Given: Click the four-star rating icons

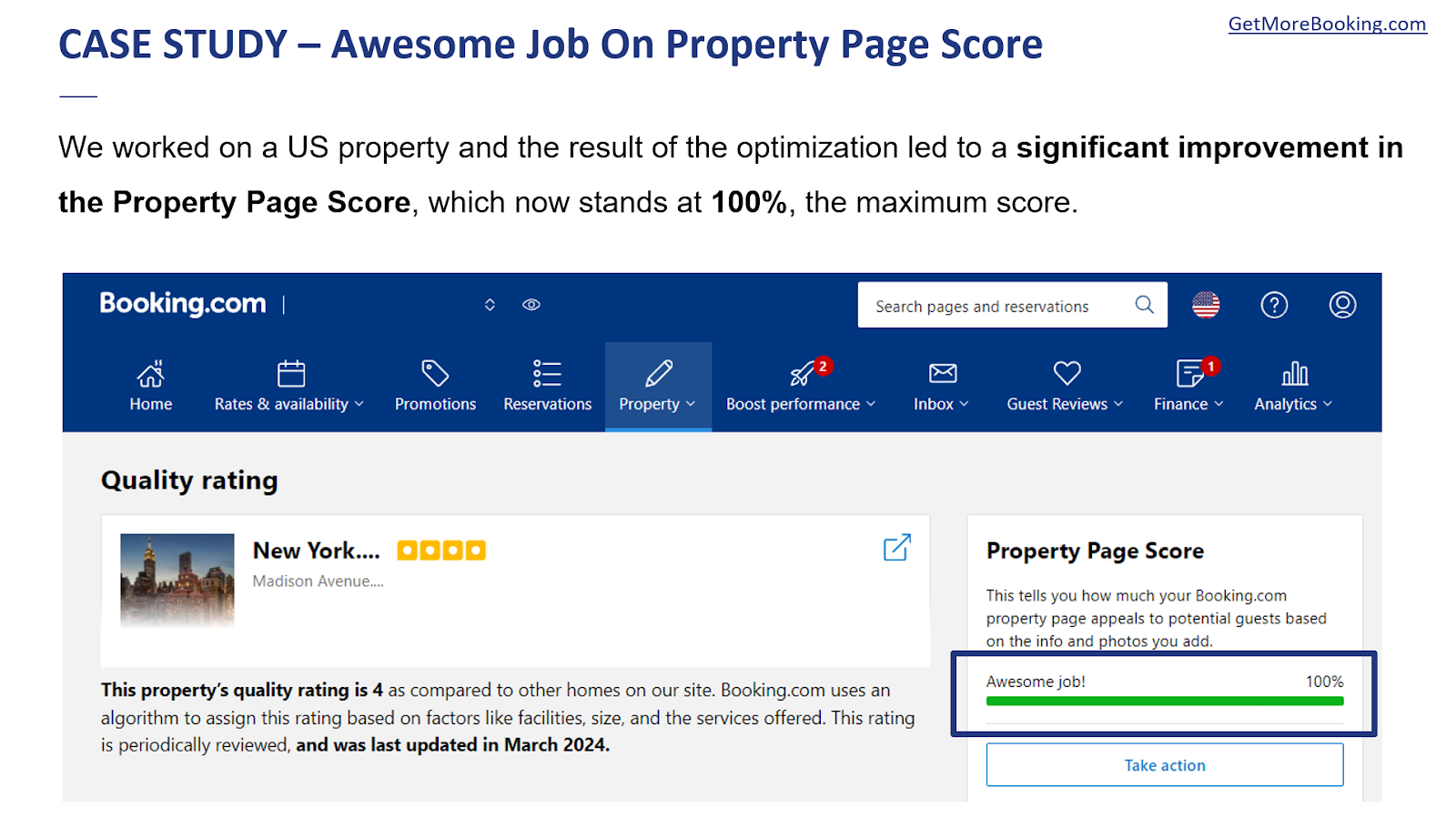Looking at the screenshot, I should (441, 550).
